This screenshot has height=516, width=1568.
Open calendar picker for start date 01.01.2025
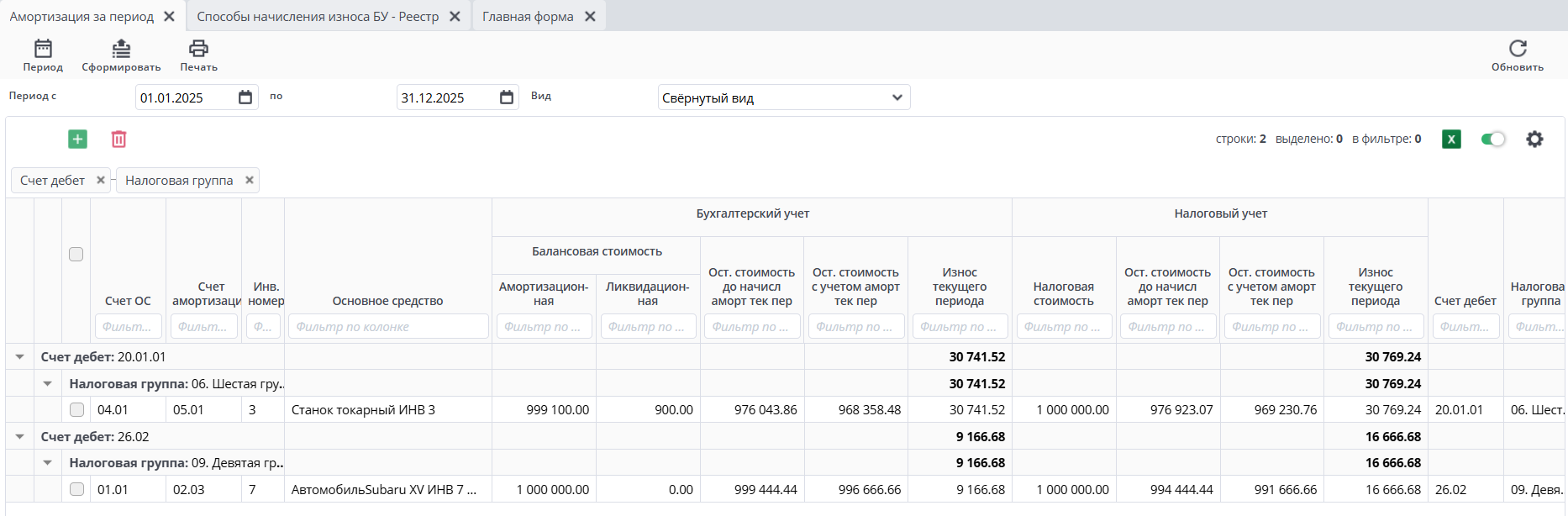pos(245,97)
